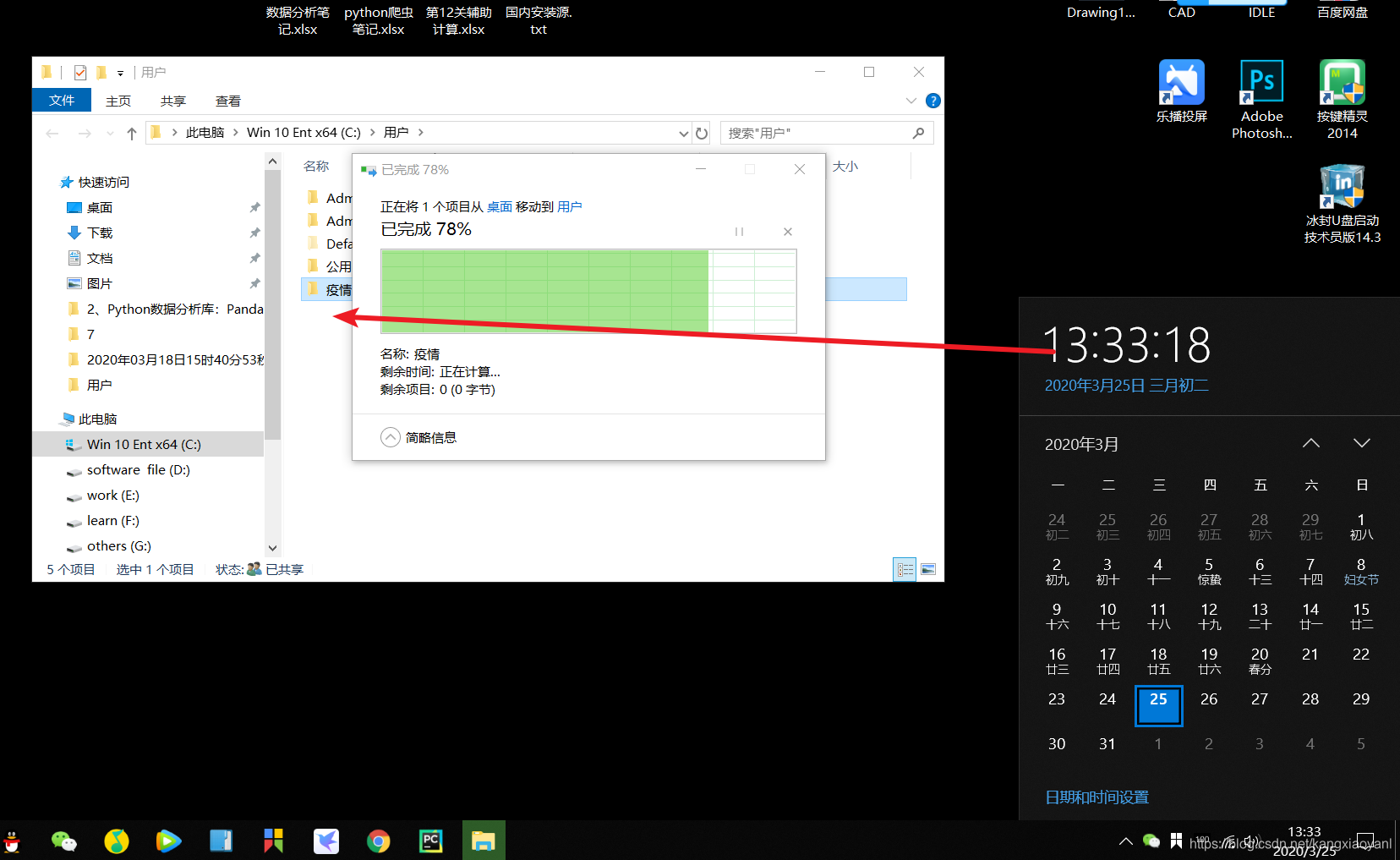This screenshot has height=860, width=1400.
Task: Open 日期和时间设置 link
Action: click(x=1096, y=797)
